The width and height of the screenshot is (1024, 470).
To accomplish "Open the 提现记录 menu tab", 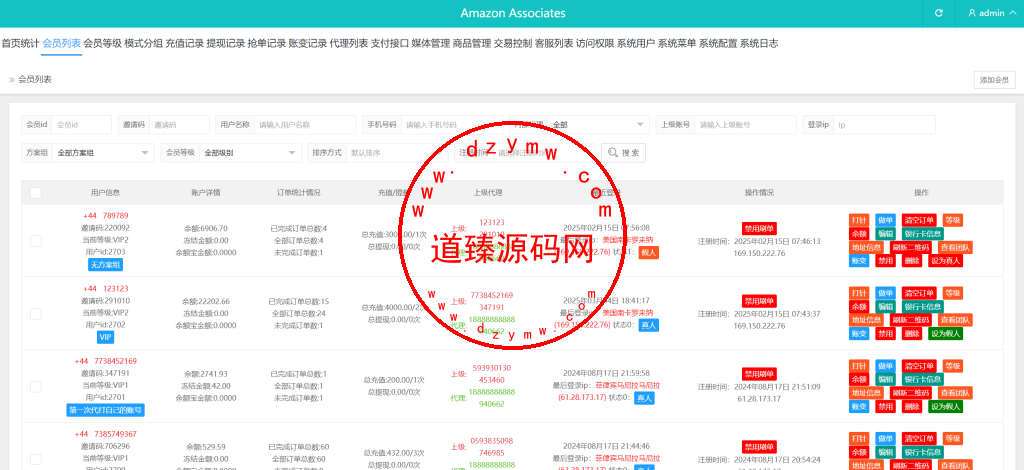I will click(x=226, y=44).
